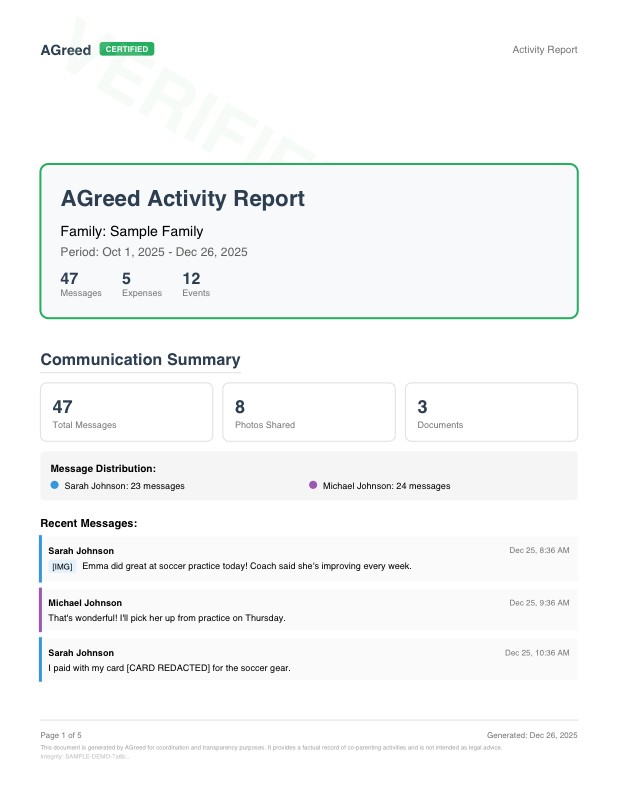Click the Communication Summary heading
The width and height of the screenshot is (618, 800).
point(140,359)
